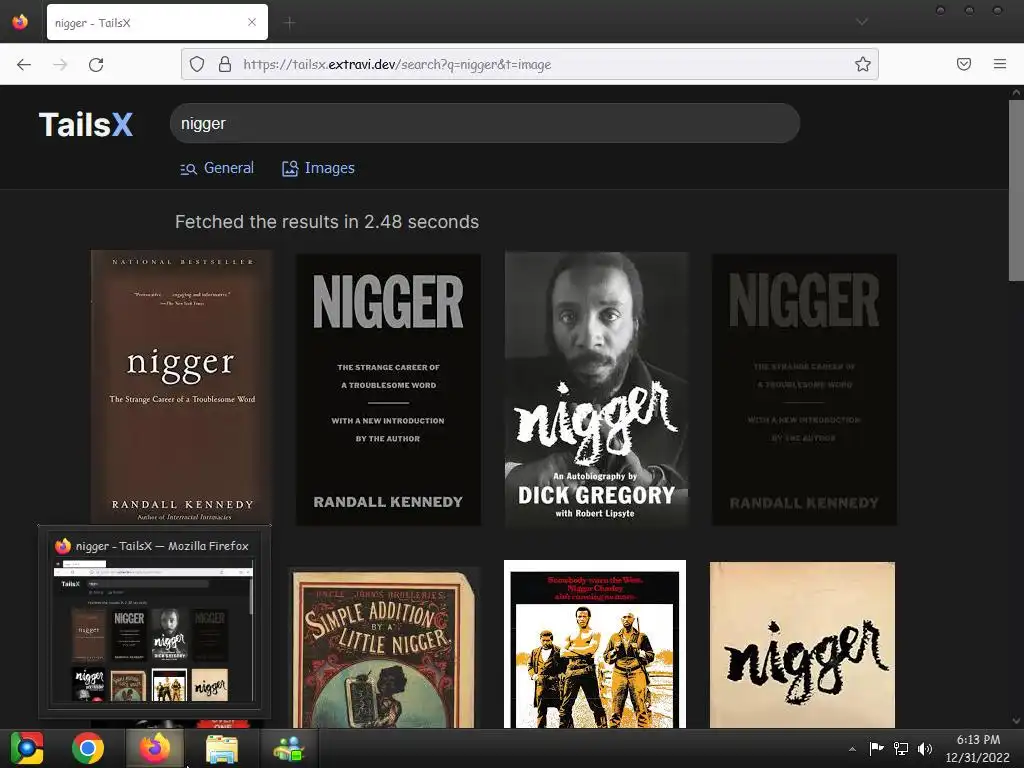
Task: Focus the URL address bar
Action: click(x=530, y=64)
